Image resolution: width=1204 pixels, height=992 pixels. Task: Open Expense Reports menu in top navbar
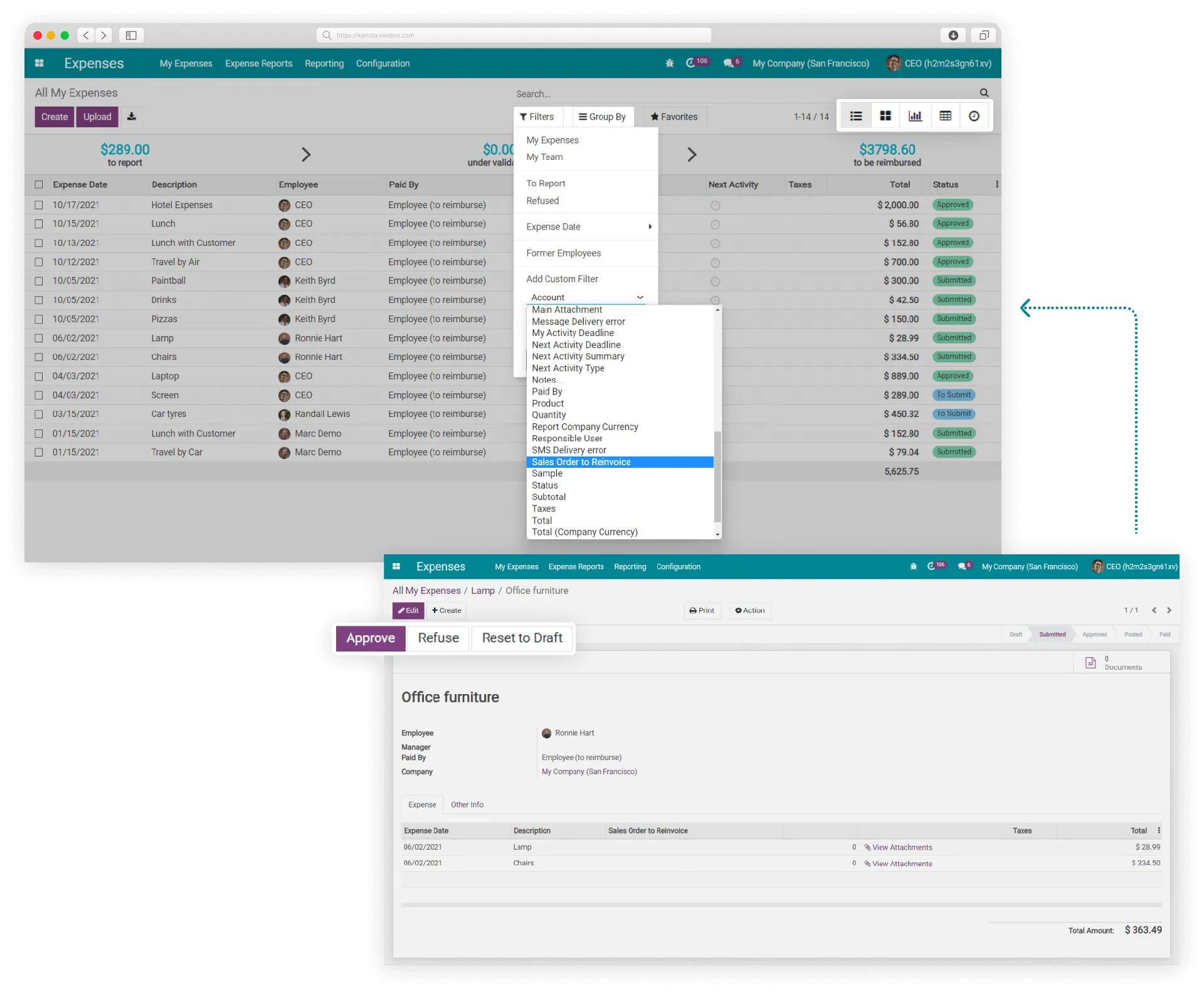click(x=258, y=63)
